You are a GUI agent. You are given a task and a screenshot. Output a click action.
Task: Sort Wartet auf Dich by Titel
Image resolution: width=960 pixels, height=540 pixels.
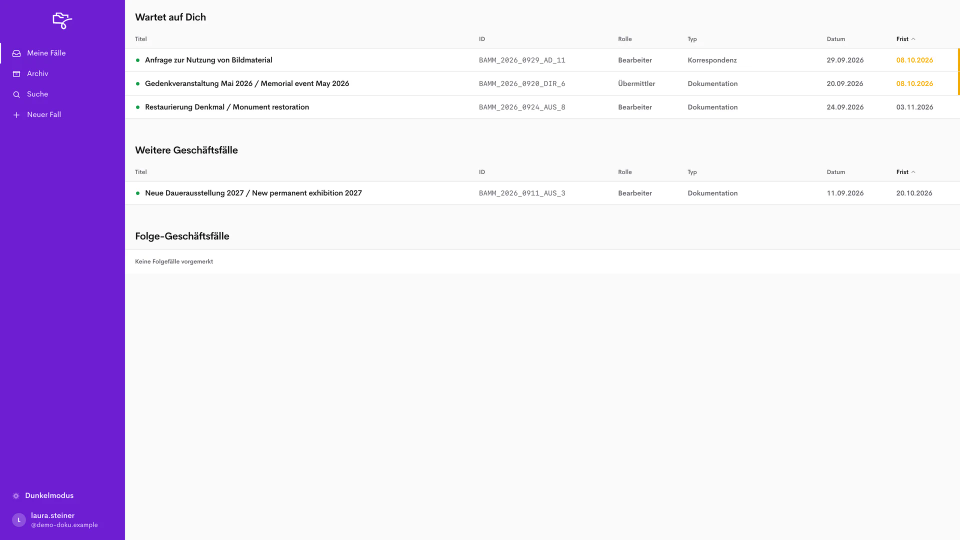tap(141, 39)
